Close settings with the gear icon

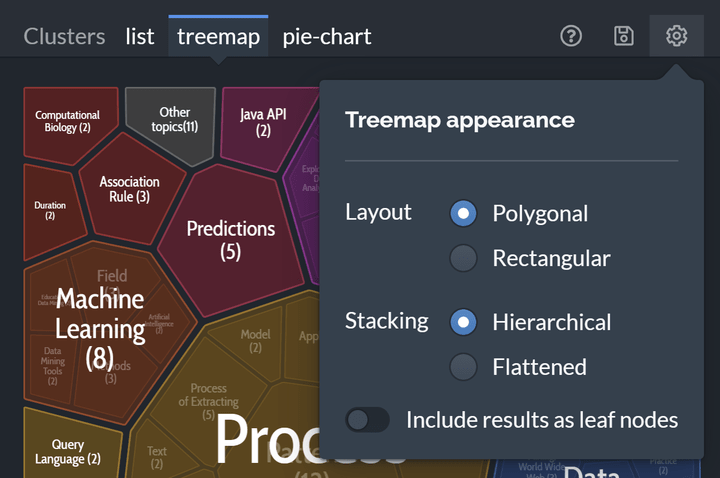676,36
